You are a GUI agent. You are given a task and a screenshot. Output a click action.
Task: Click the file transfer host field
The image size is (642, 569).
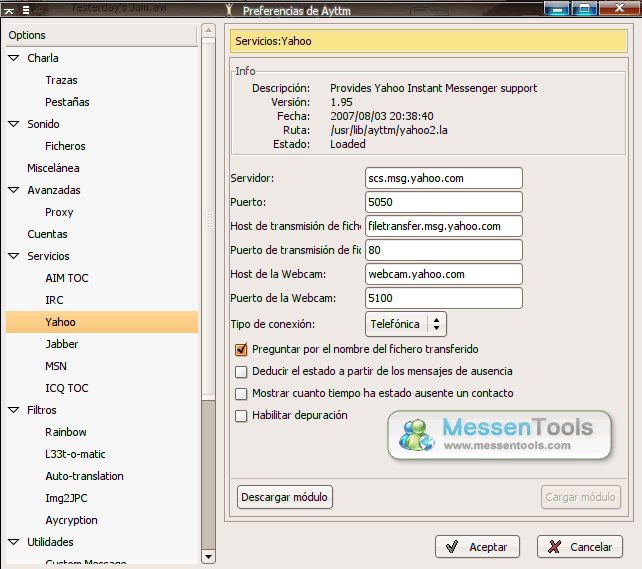[x=443, y=226]
